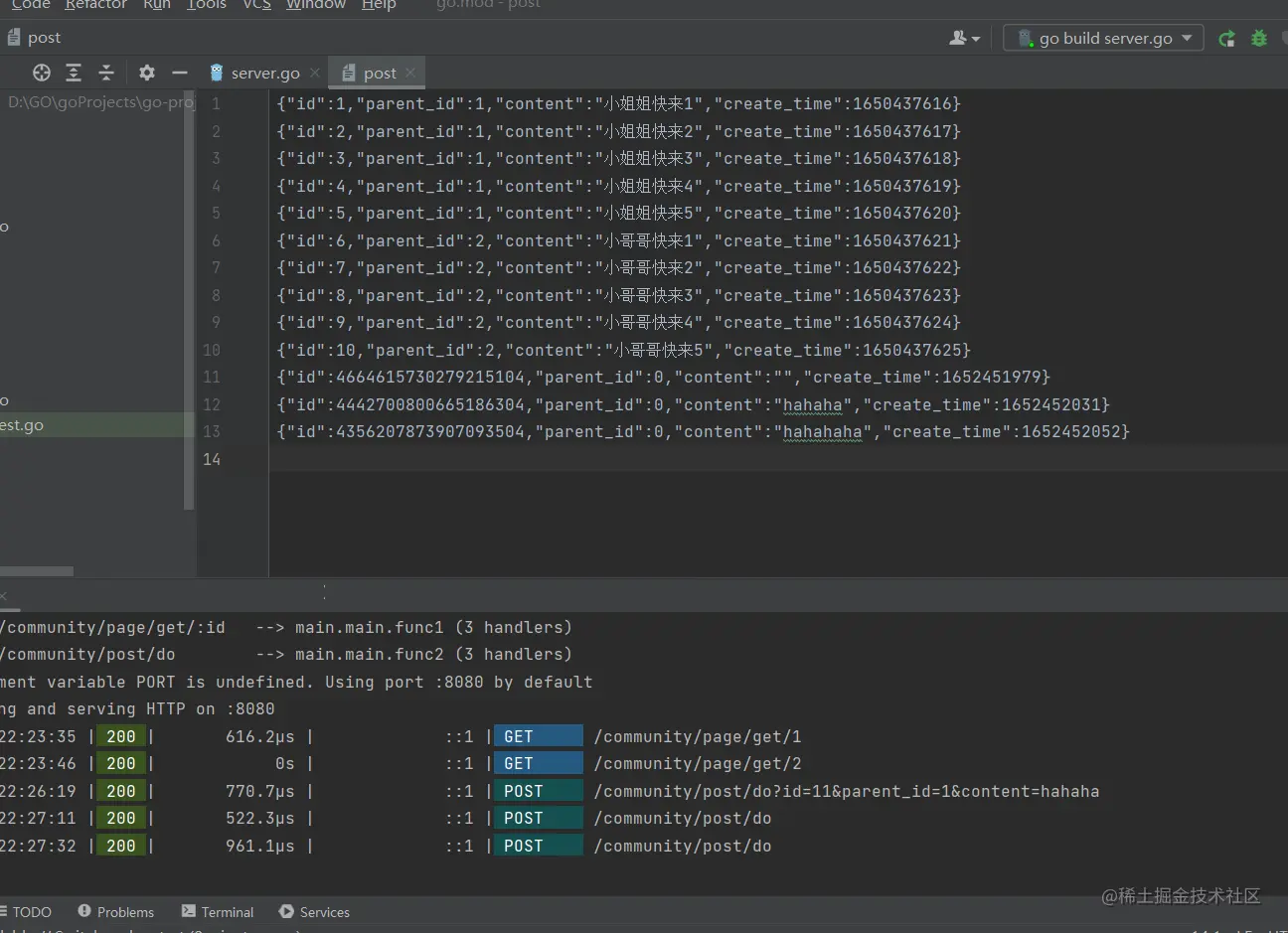Viewport: 1288px width, 933px height.
Task: Open the Window menu
Action: 316,5
